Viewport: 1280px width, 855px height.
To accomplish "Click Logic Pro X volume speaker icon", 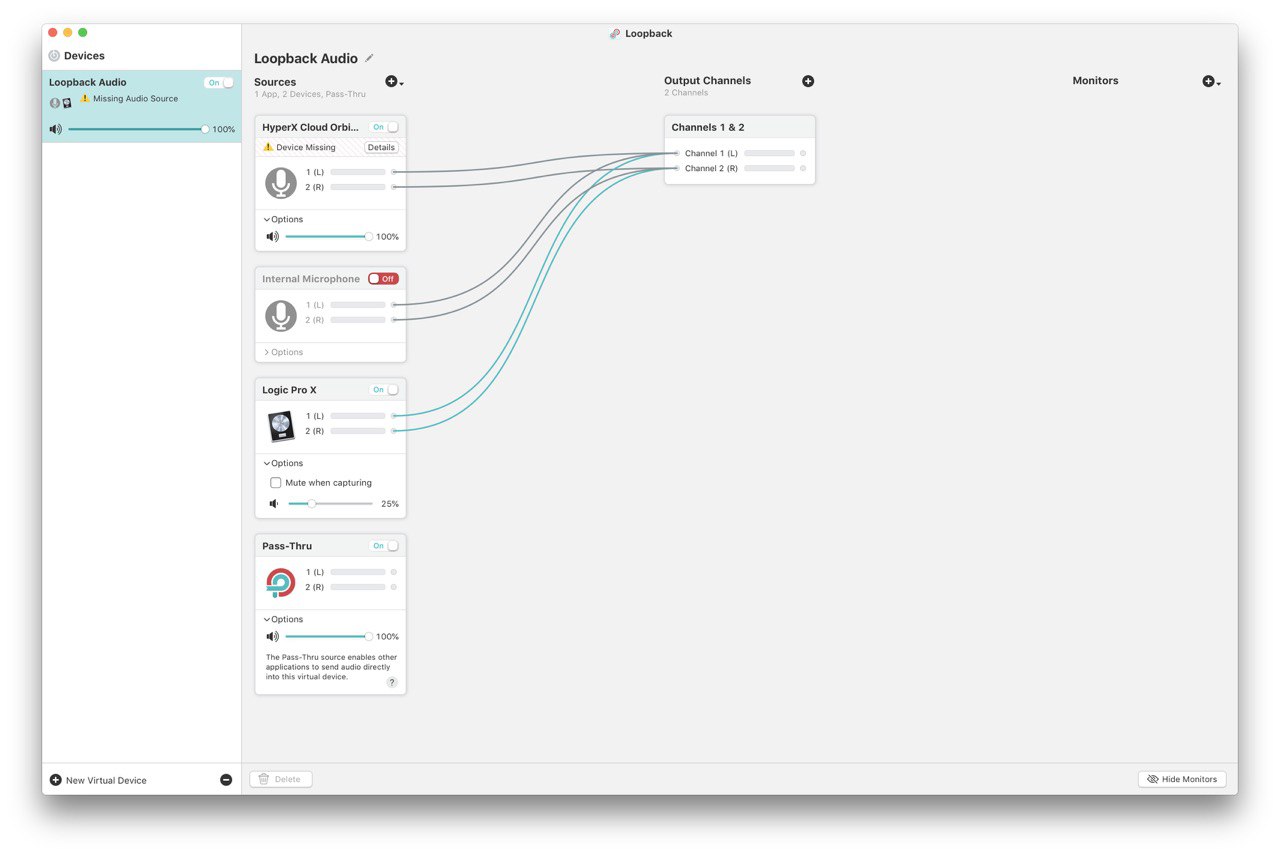I will tap(274, 504).
